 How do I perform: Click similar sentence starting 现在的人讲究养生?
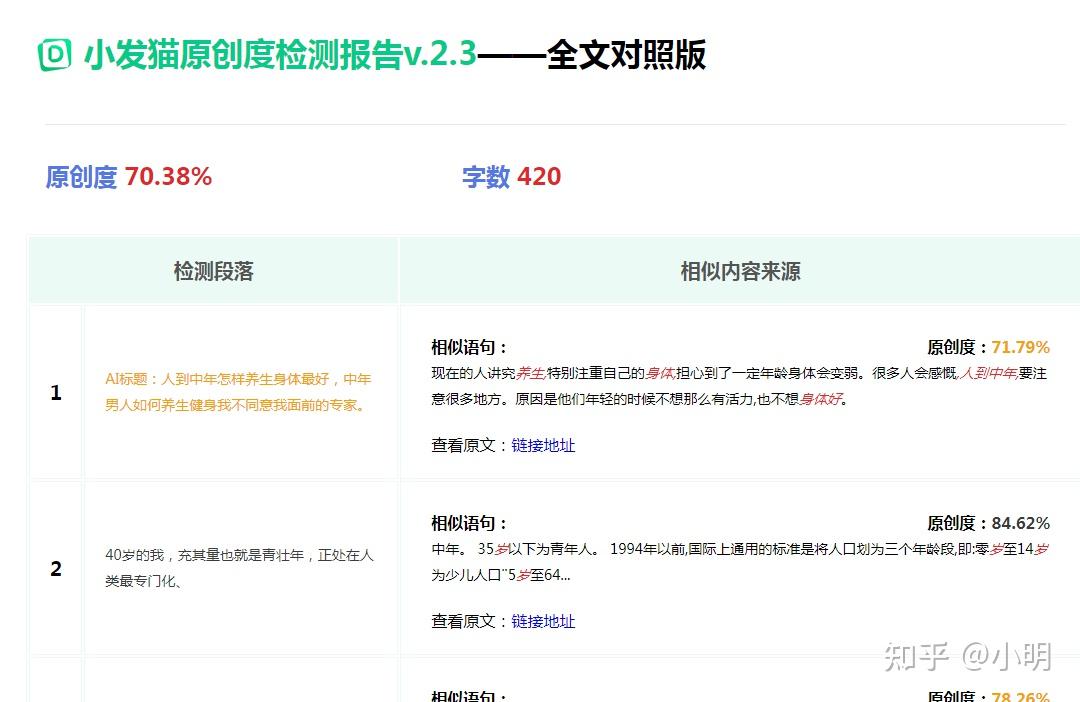[x=739, y=386]
